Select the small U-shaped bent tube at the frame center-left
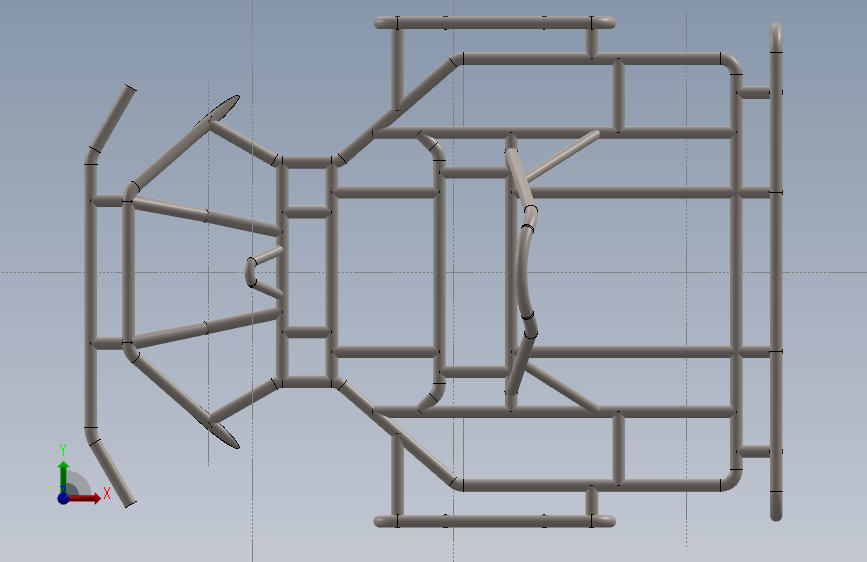Image resolution: width=867 pixels, height=562 pixels. click(x=263, y=272)
